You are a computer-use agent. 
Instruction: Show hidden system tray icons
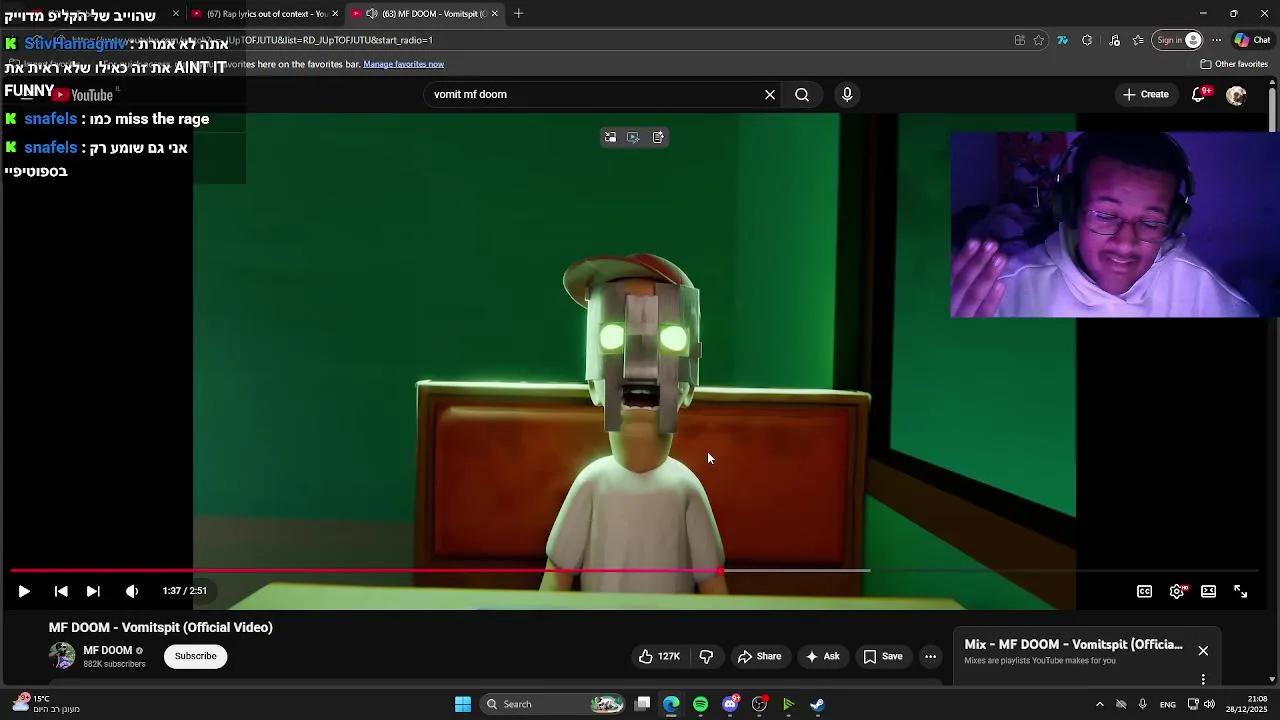pyautogui.click(x=1099, y=704)
